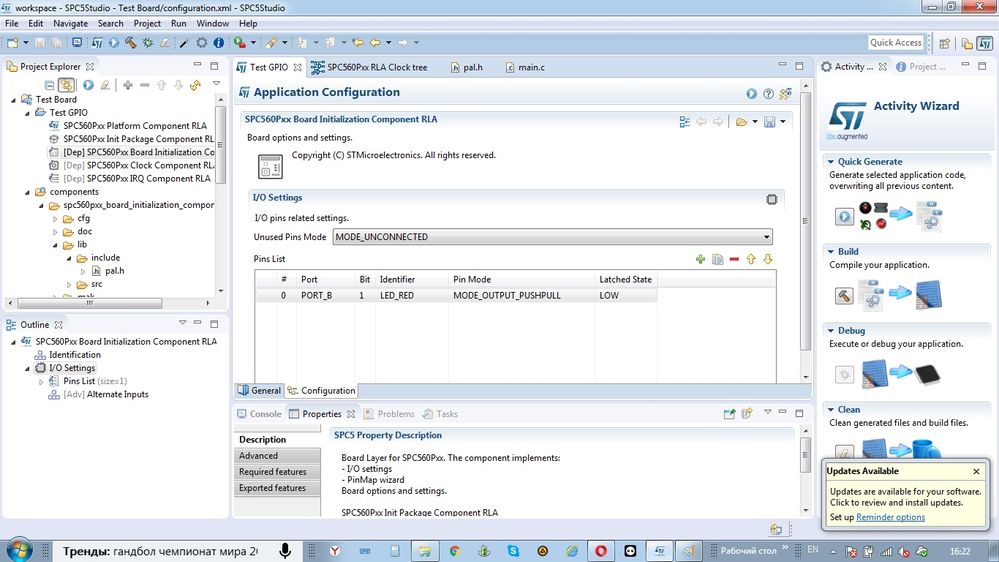The width and height of the screenshot is (999, 562).
Task: Click Link with Editor in Project Explorer
Action: click(x=66, y=85)
